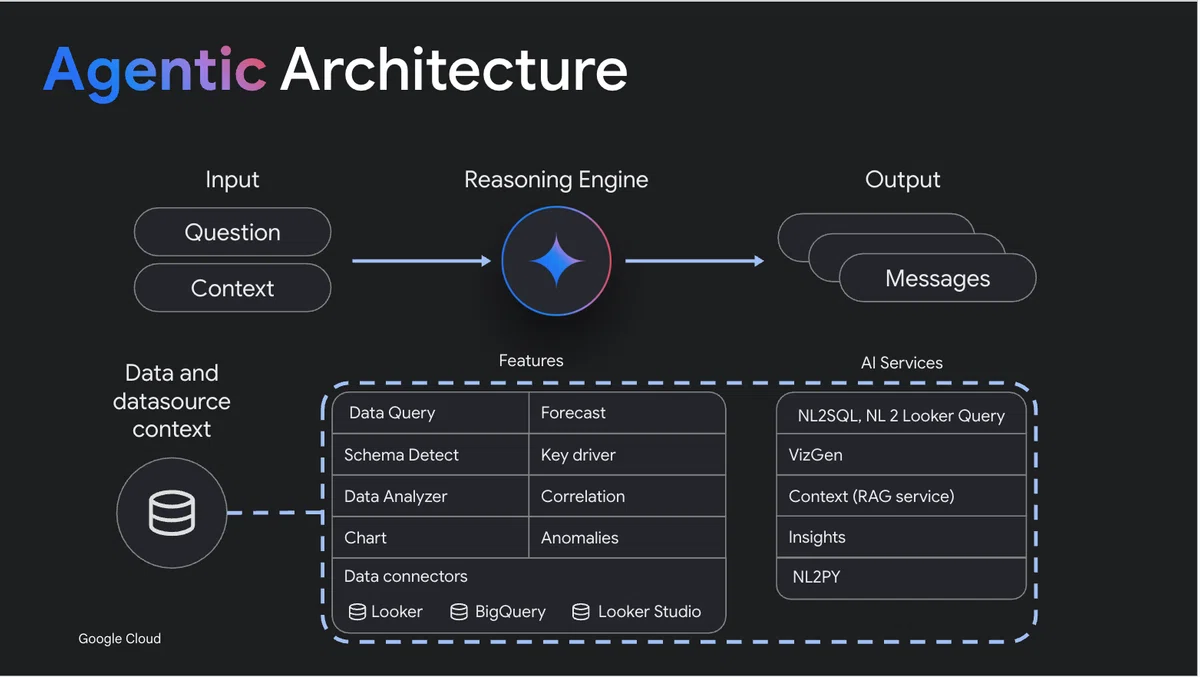Click the Anomalies feature cell

(627, 538)
